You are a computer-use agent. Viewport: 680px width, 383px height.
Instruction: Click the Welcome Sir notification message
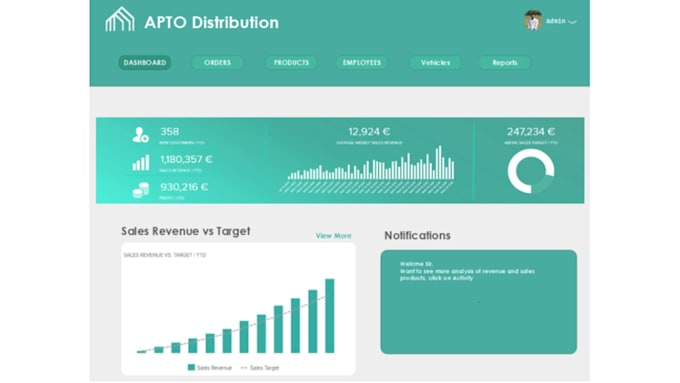(x=467, y=271)
